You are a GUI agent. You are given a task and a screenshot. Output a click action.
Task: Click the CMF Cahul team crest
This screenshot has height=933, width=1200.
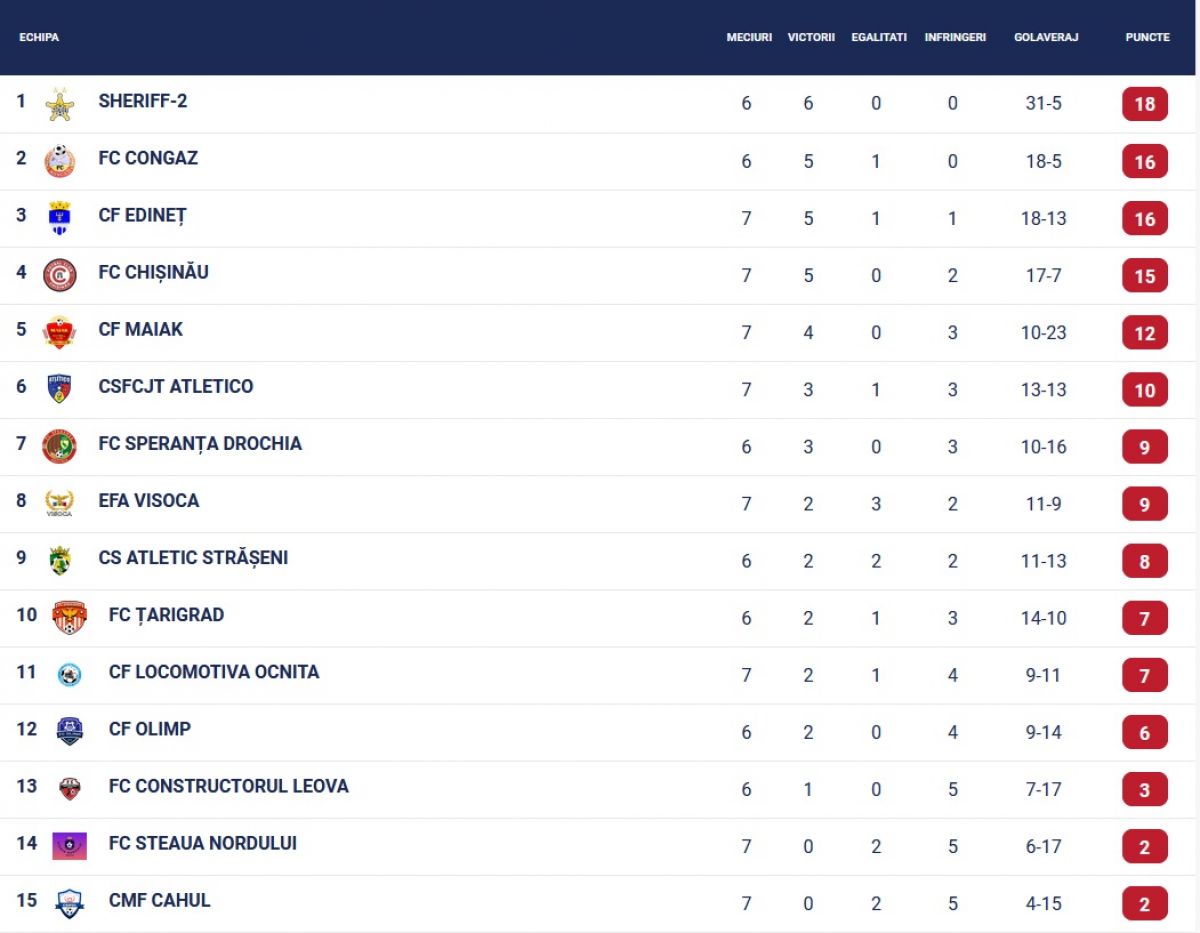click(x=70, y=903)
